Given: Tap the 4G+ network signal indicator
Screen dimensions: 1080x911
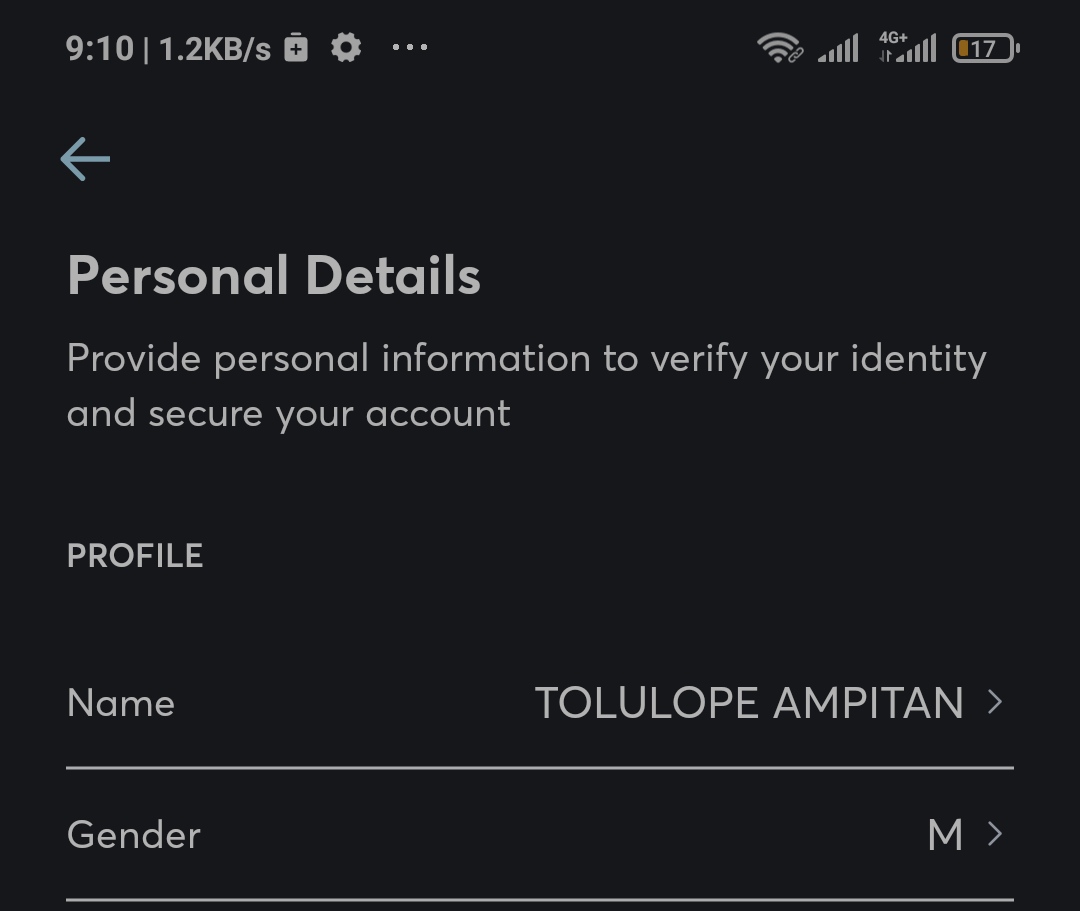Looking at the screenshot, I should [907, 47].
